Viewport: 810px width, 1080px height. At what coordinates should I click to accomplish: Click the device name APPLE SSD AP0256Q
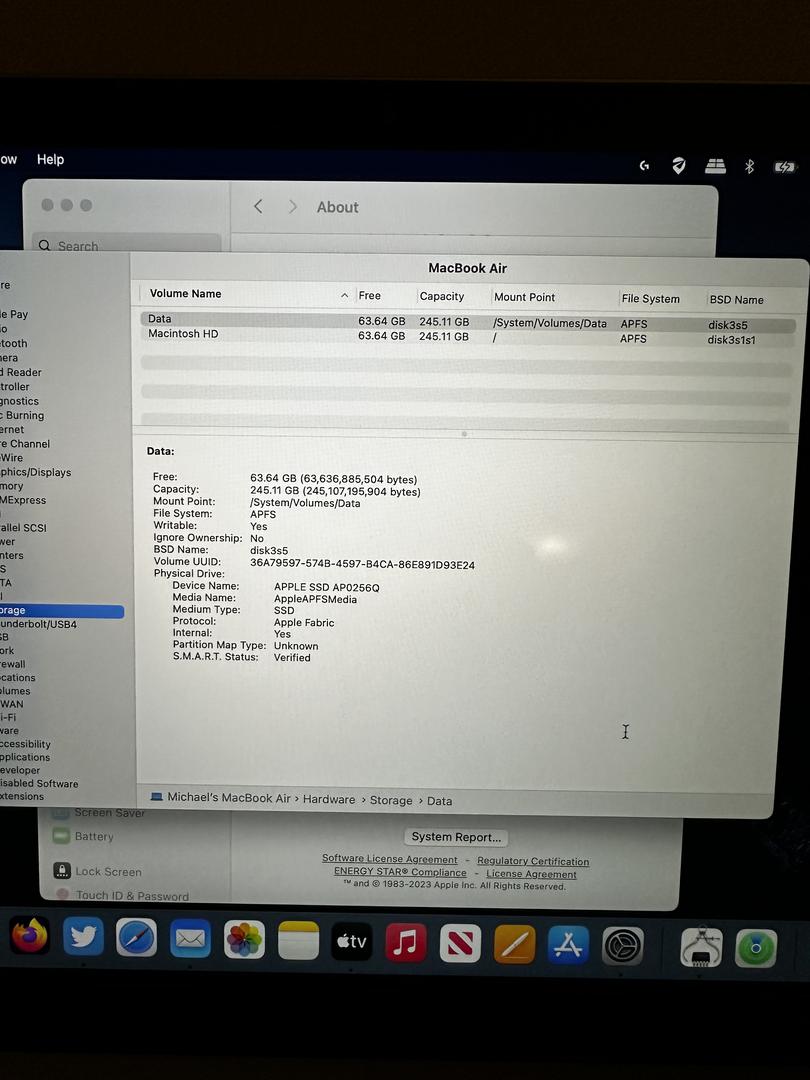click(x=326, y=588)
